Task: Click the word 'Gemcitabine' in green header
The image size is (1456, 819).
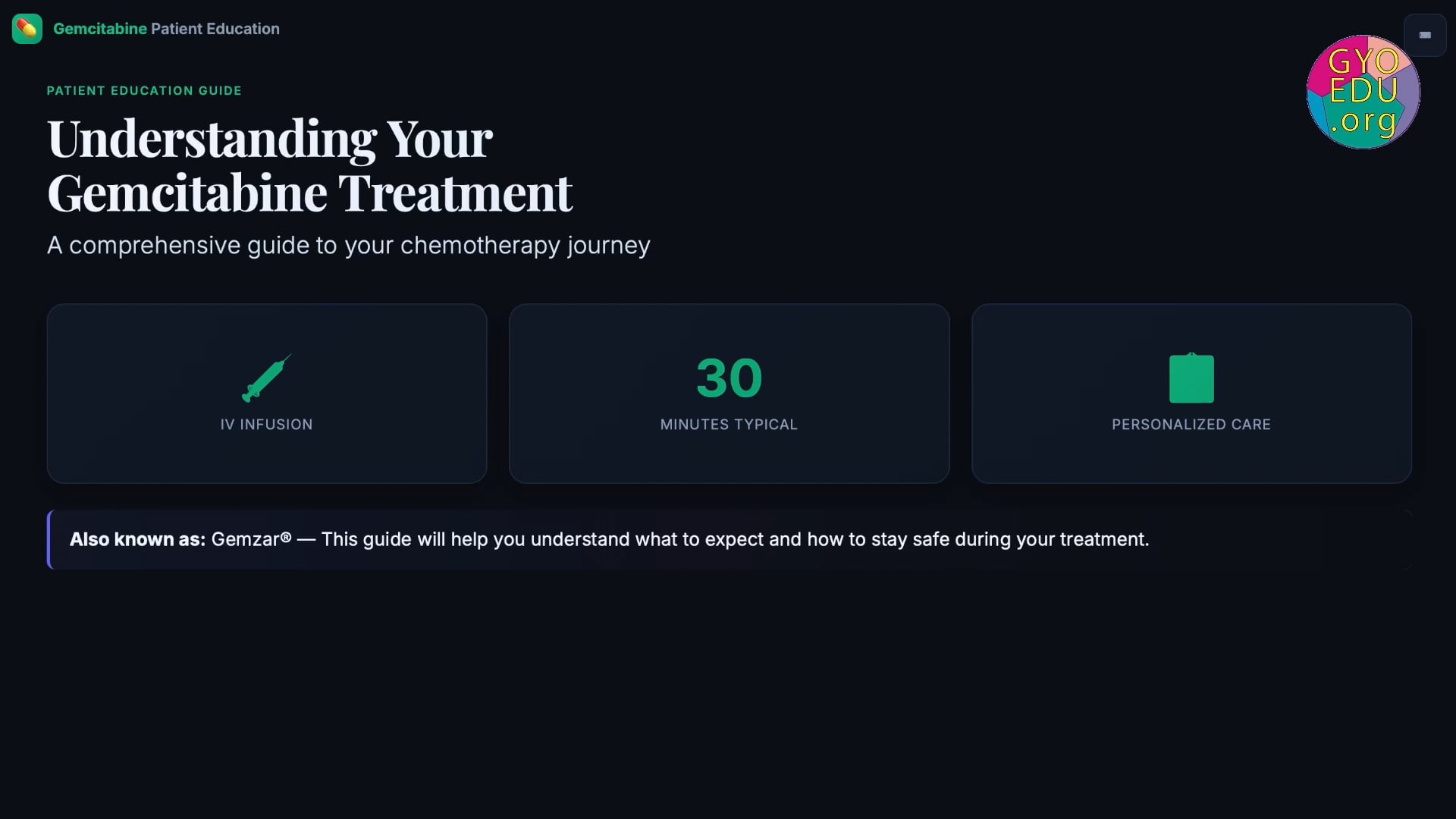Action: [x=99, y=29]
